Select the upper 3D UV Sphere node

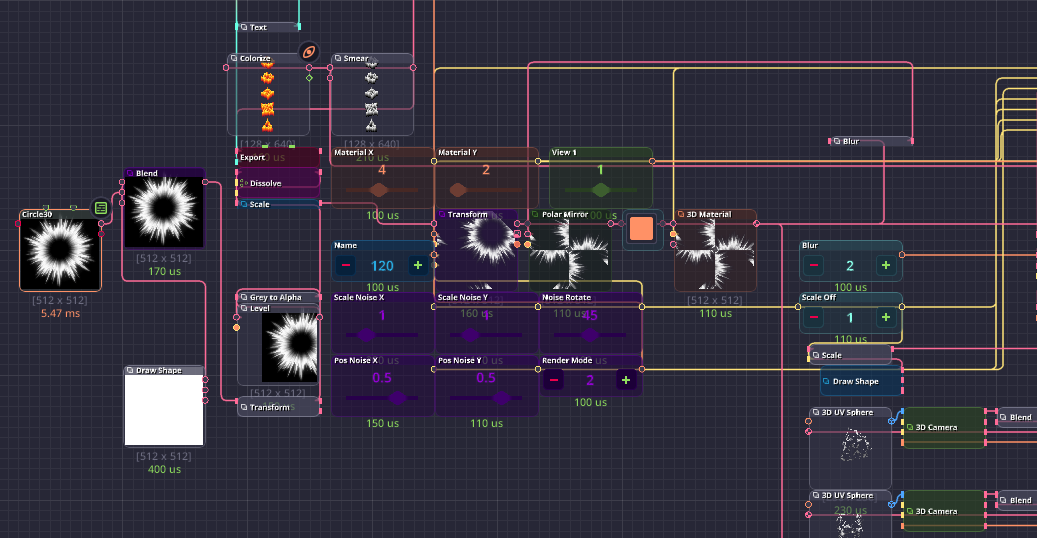(850, 447)
